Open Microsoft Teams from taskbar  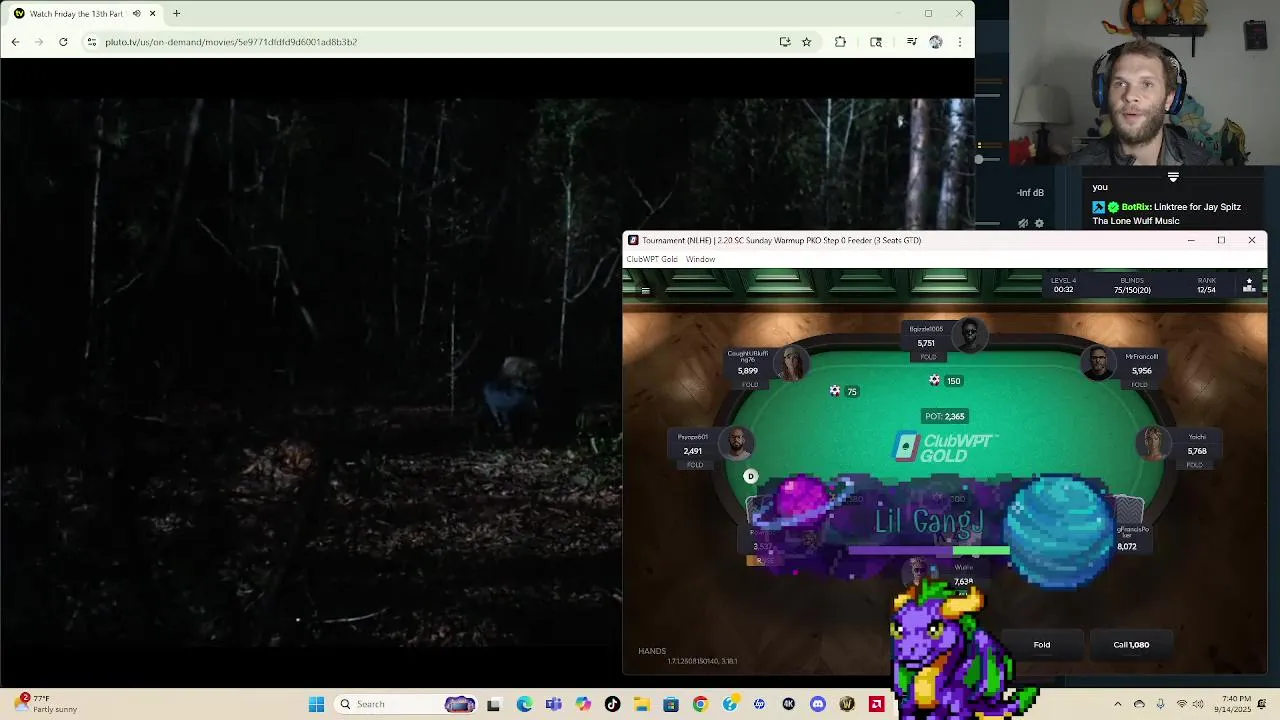tap(553, 704)
